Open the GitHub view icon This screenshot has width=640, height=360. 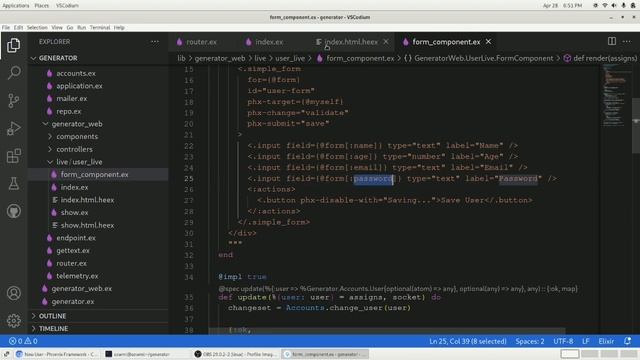pyautogui.click(x=13, y=211)
